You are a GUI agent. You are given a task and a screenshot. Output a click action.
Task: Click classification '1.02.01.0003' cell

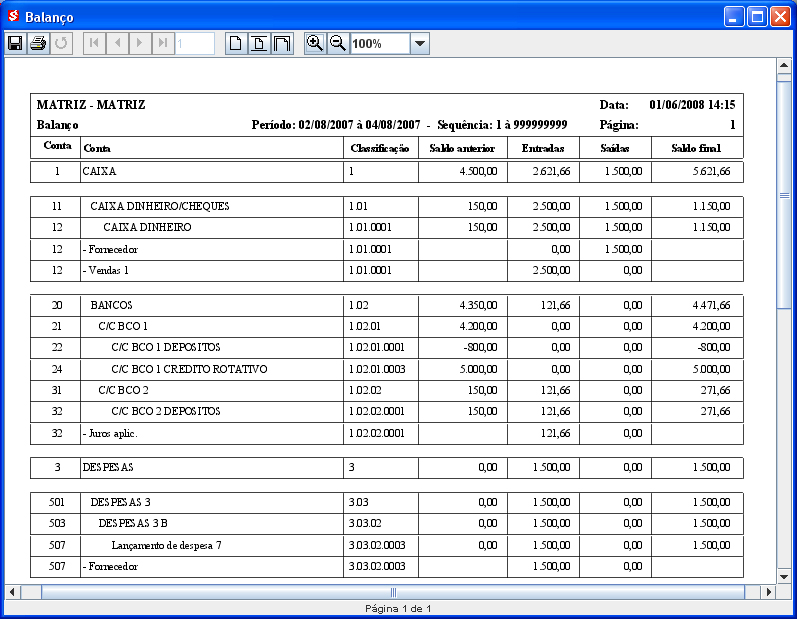click(x=377, y=369)
